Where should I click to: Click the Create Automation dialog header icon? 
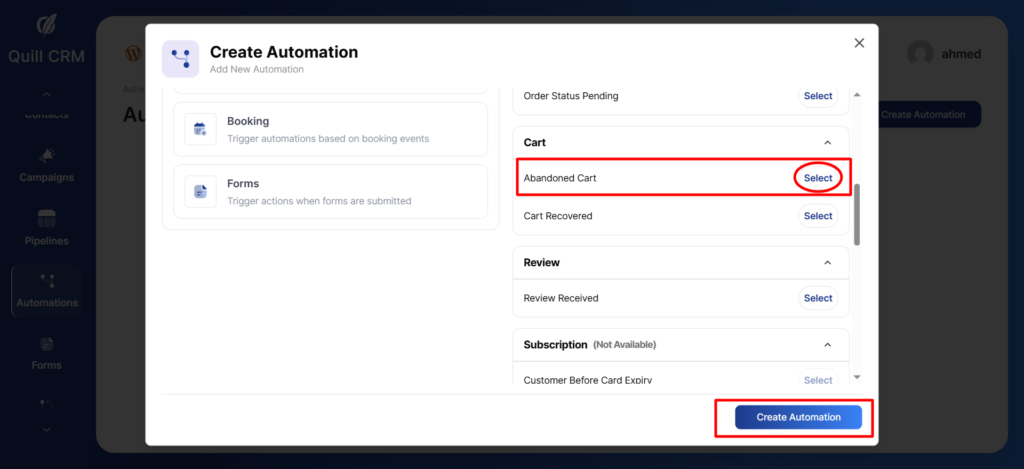click(181, 59)
